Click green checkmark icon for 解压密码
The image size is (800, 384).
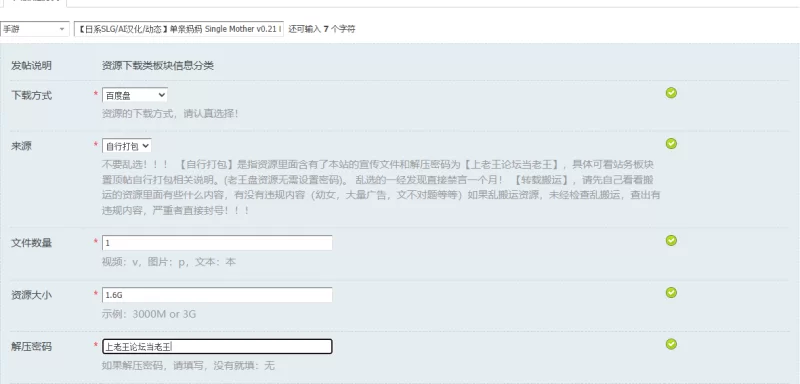[671, 344]
